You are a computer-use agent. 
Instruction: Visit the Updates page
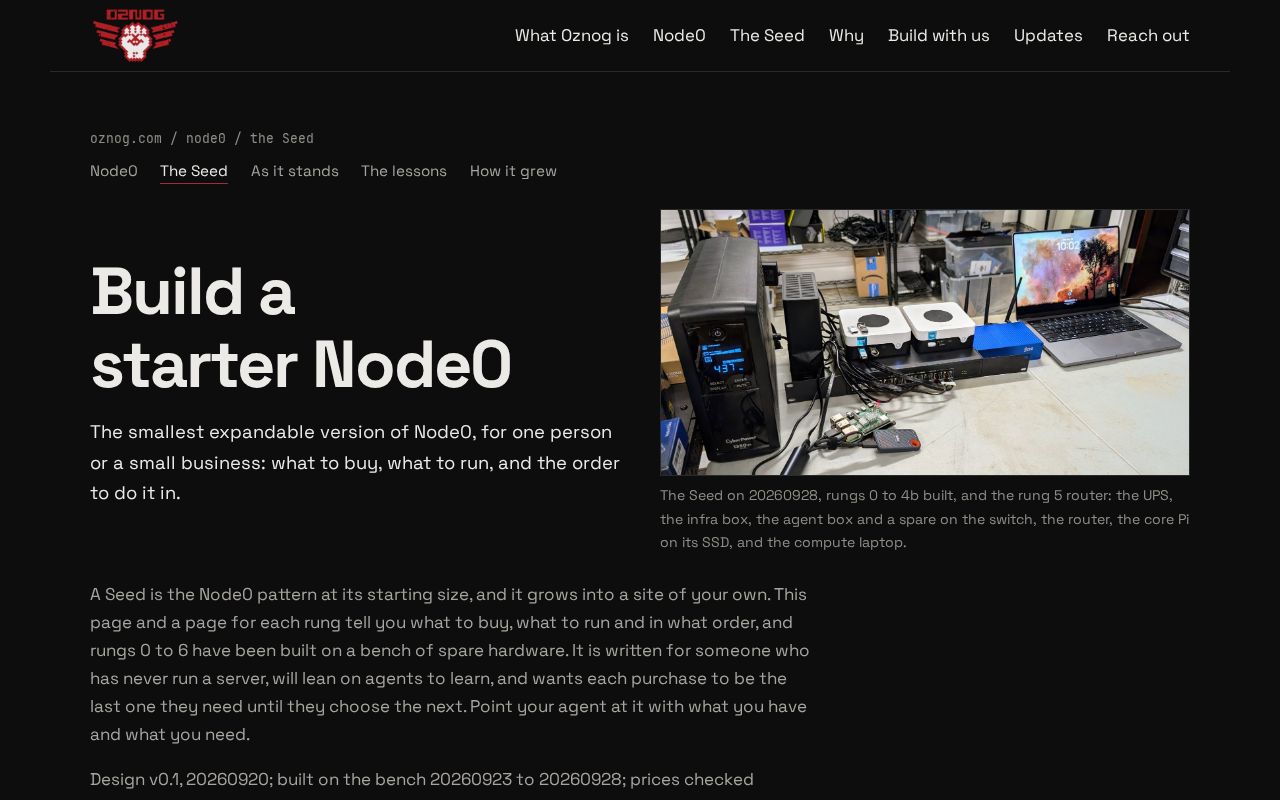coord(1048,35)
